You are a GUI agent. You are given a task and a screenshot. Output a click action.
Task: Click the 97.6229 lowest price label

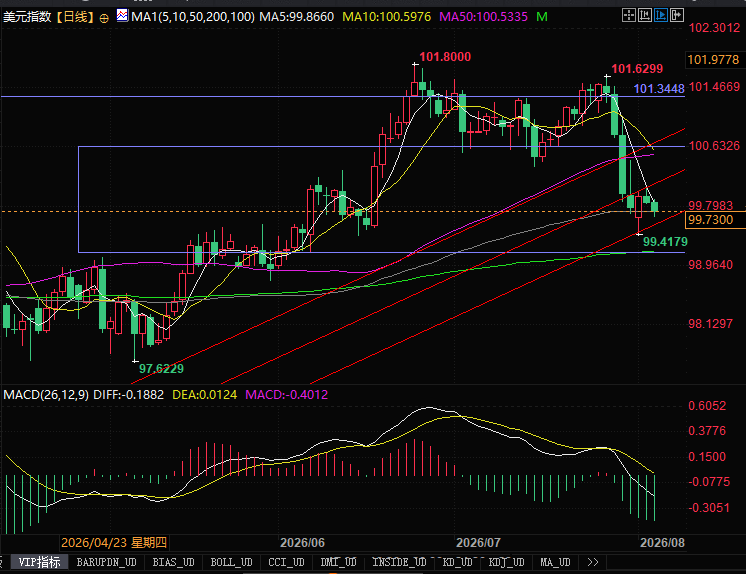(x=161, y=368)
